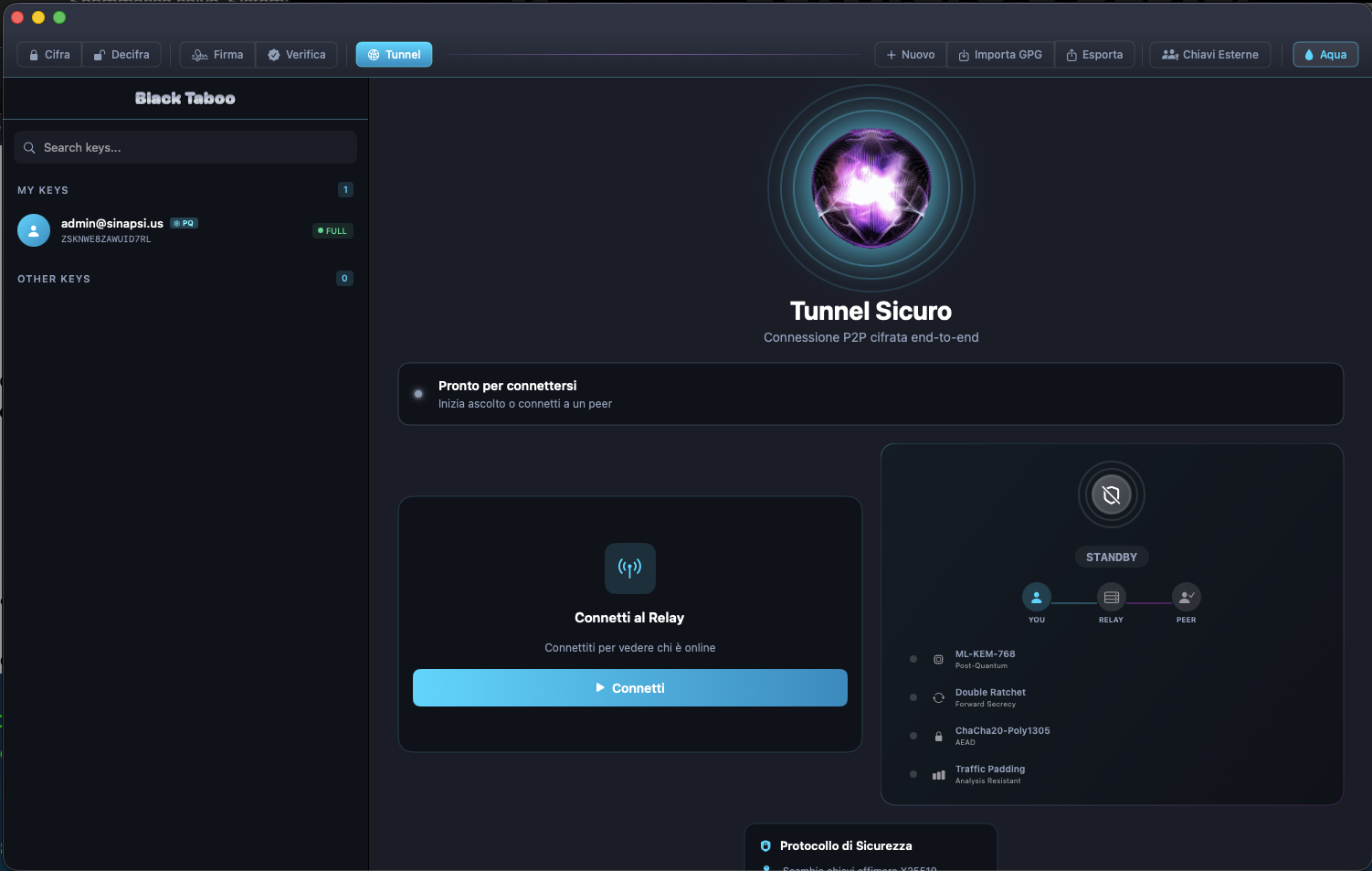Click the Importa GPG button
The image size is (1372, 871).
pyautogui.click(x=1000, y=55)
